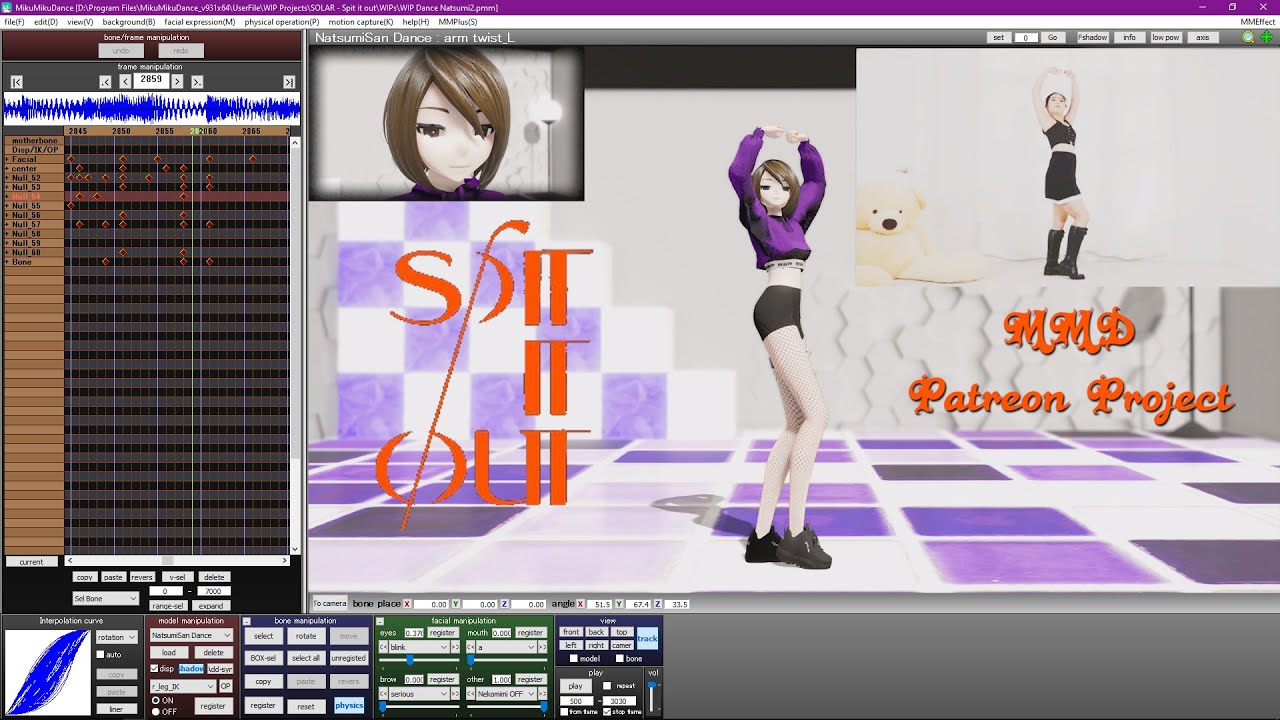Open the serious brow morph dropdown
The width and height of the screenshot is (1280, 720).
tap(419, 693)
